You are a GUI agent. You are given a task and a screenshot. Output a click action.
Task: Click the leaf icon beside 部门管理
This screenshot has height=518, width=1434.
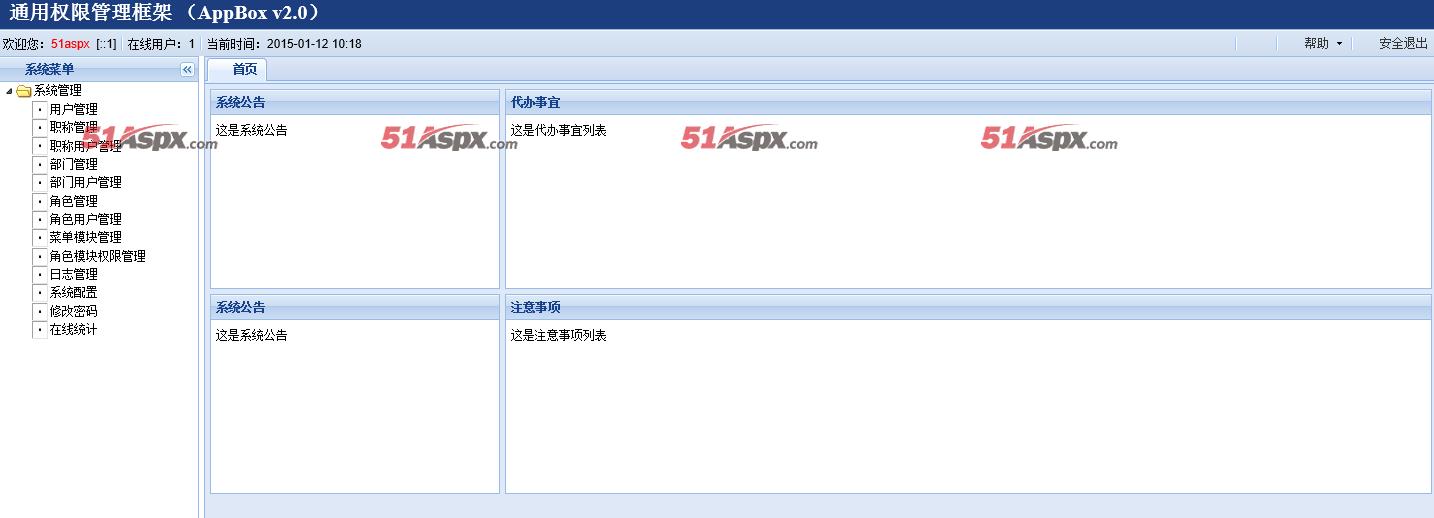pyautogui.click(x=40, y=164)
